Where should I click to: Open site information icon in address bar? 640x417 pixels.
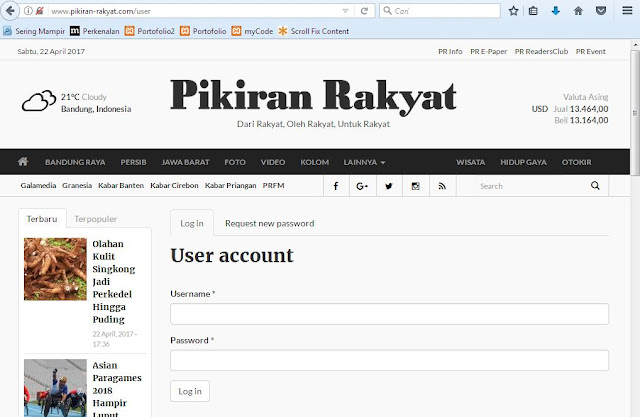coord(28,11)
